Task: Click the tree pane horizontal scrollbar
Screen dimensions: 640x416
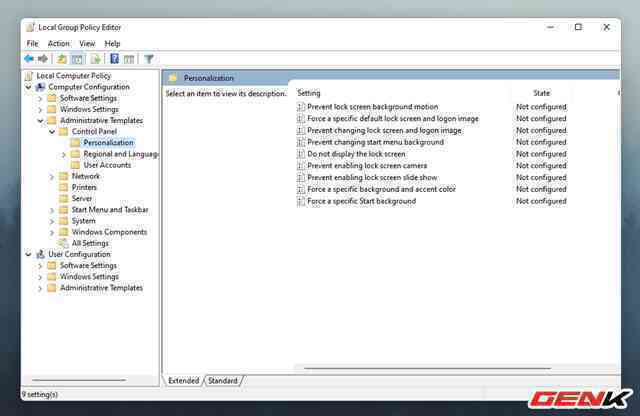Action: [x=79, y=380]
